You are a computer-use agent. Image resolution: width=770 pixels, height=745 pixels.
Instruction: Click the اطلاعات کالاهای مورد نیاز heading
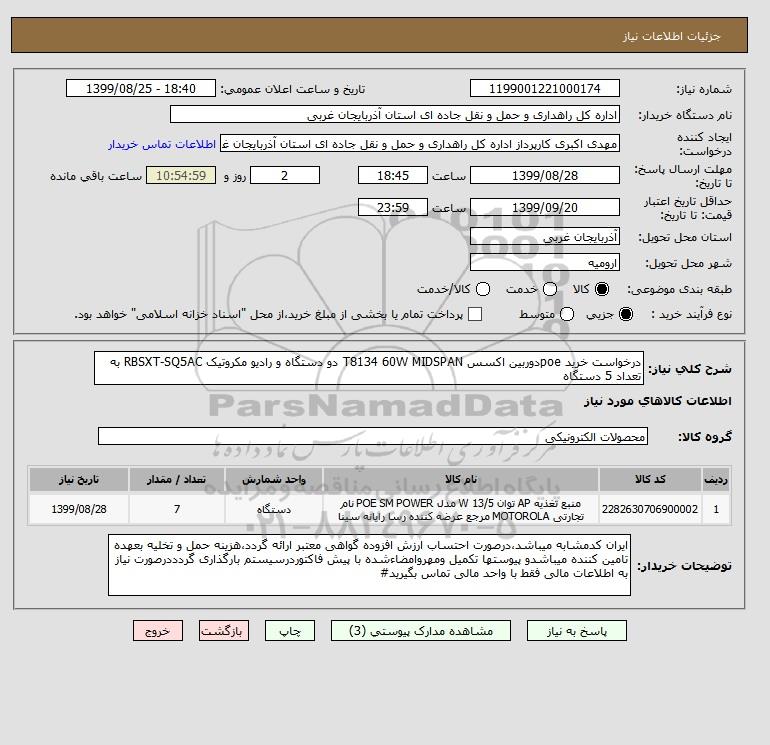[x=658, y=401]
